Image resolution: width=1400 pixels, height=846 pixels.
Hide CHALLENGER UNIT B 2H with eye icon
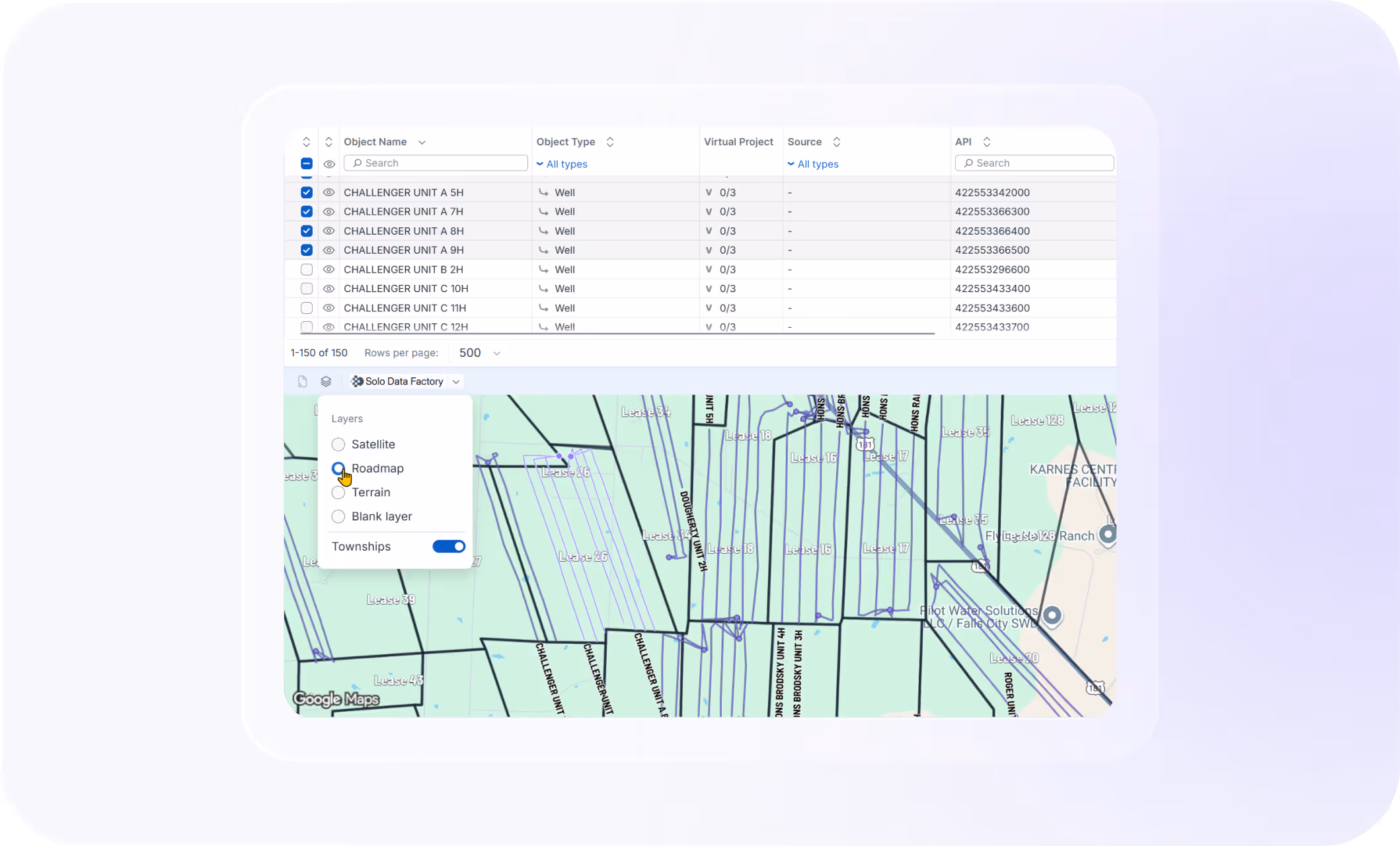329,270
